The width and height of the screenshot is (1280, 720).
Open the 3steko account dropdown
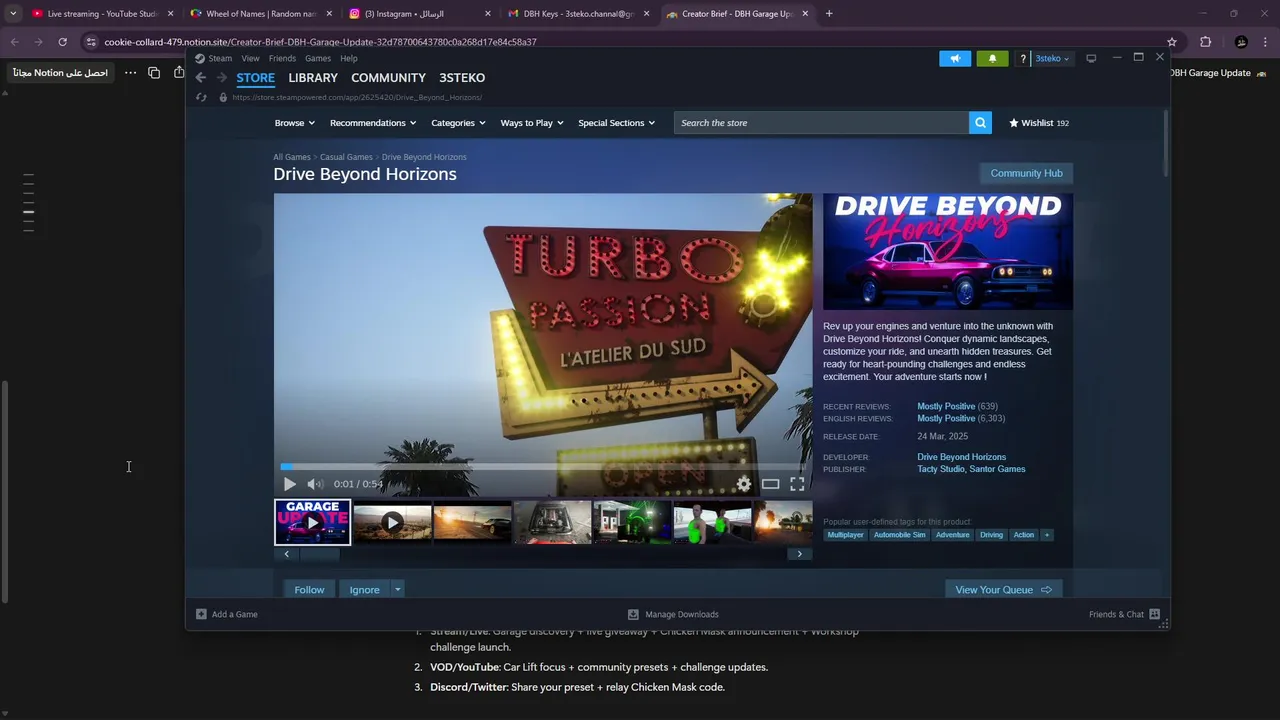1052,58
